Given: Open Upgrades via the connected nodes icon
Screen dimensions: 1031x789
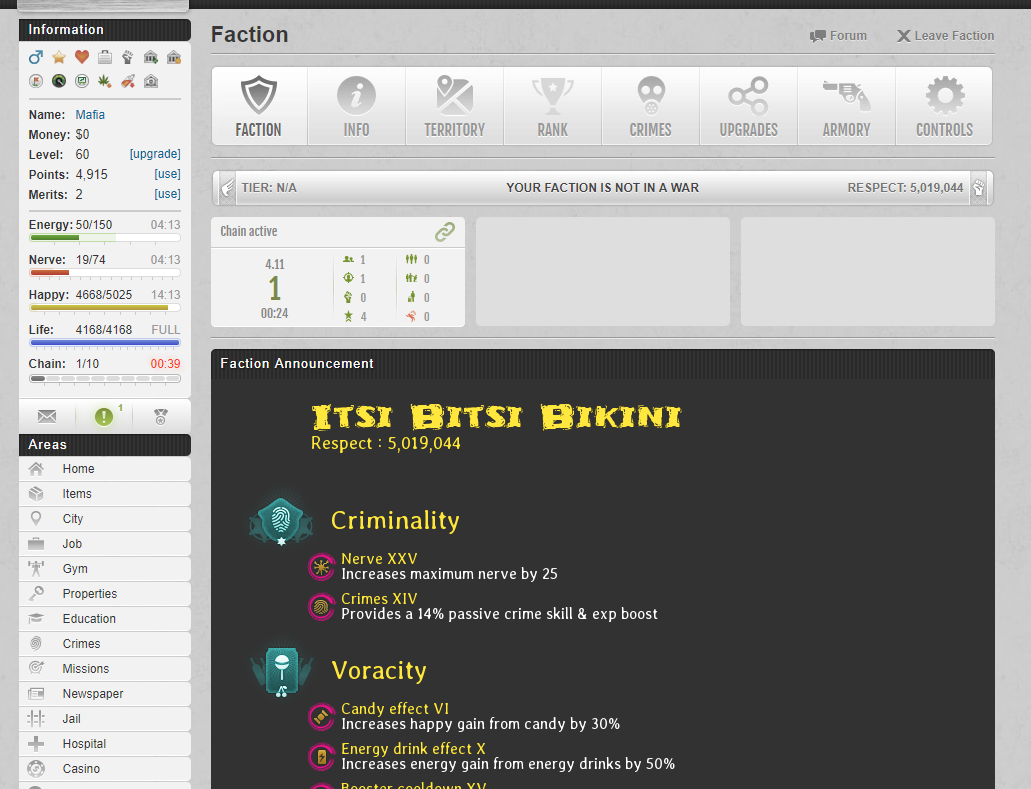Looking at the screenshot, I should click(748, 97).
